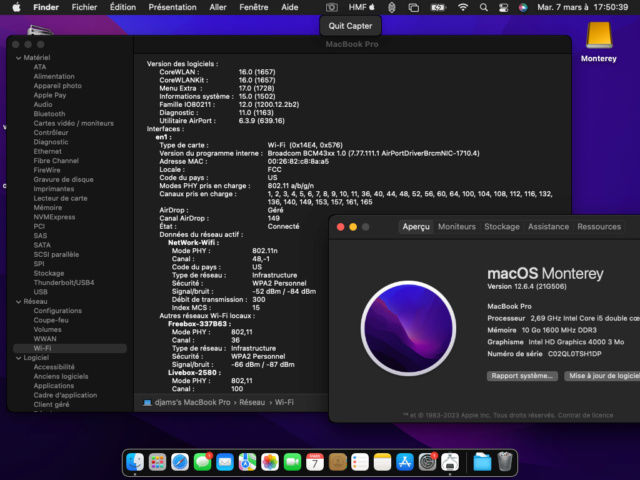The image size is (640, 480).
Task: Click the battery status icon
Action: (438, 7)
